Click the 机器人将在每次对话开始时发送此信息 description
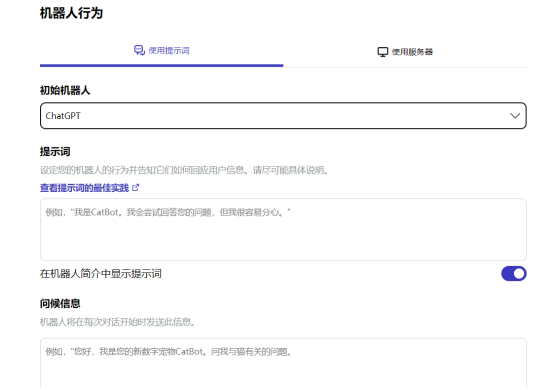The height and width of the screenshot is (390, 554). click(x=118, y=322)
